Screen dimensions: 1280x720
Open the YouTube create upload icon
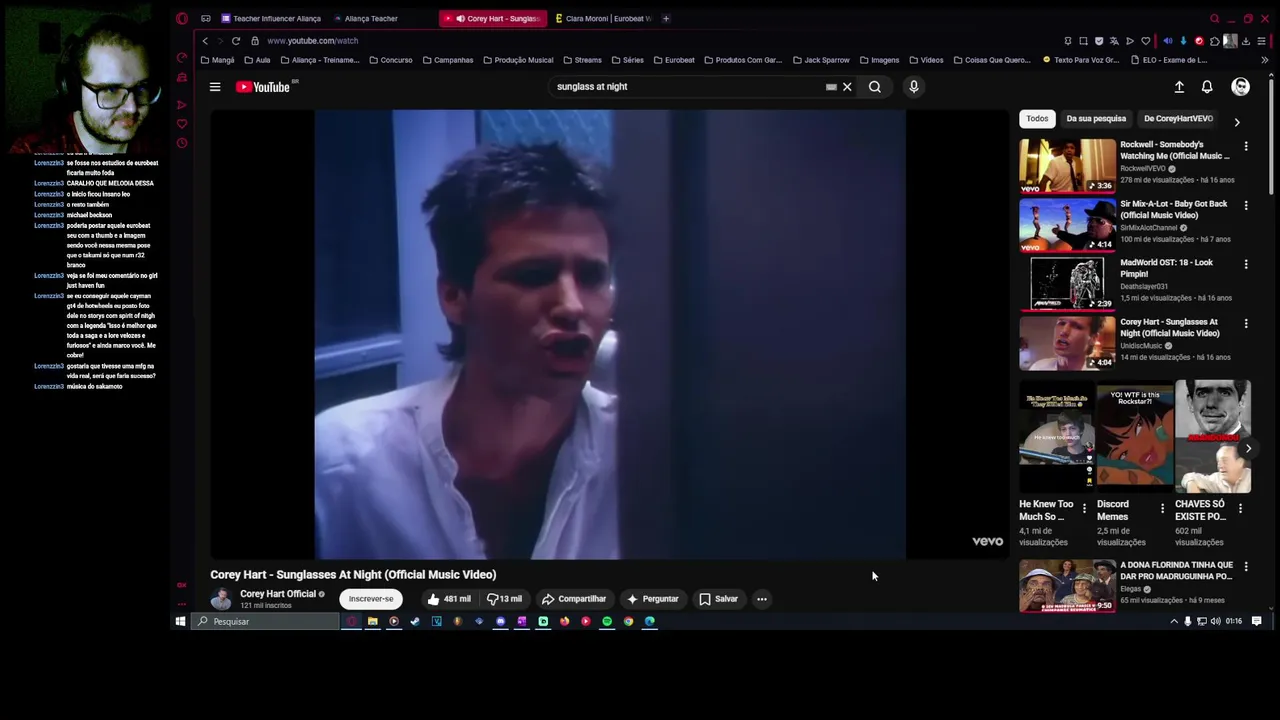click(1179, 87)
